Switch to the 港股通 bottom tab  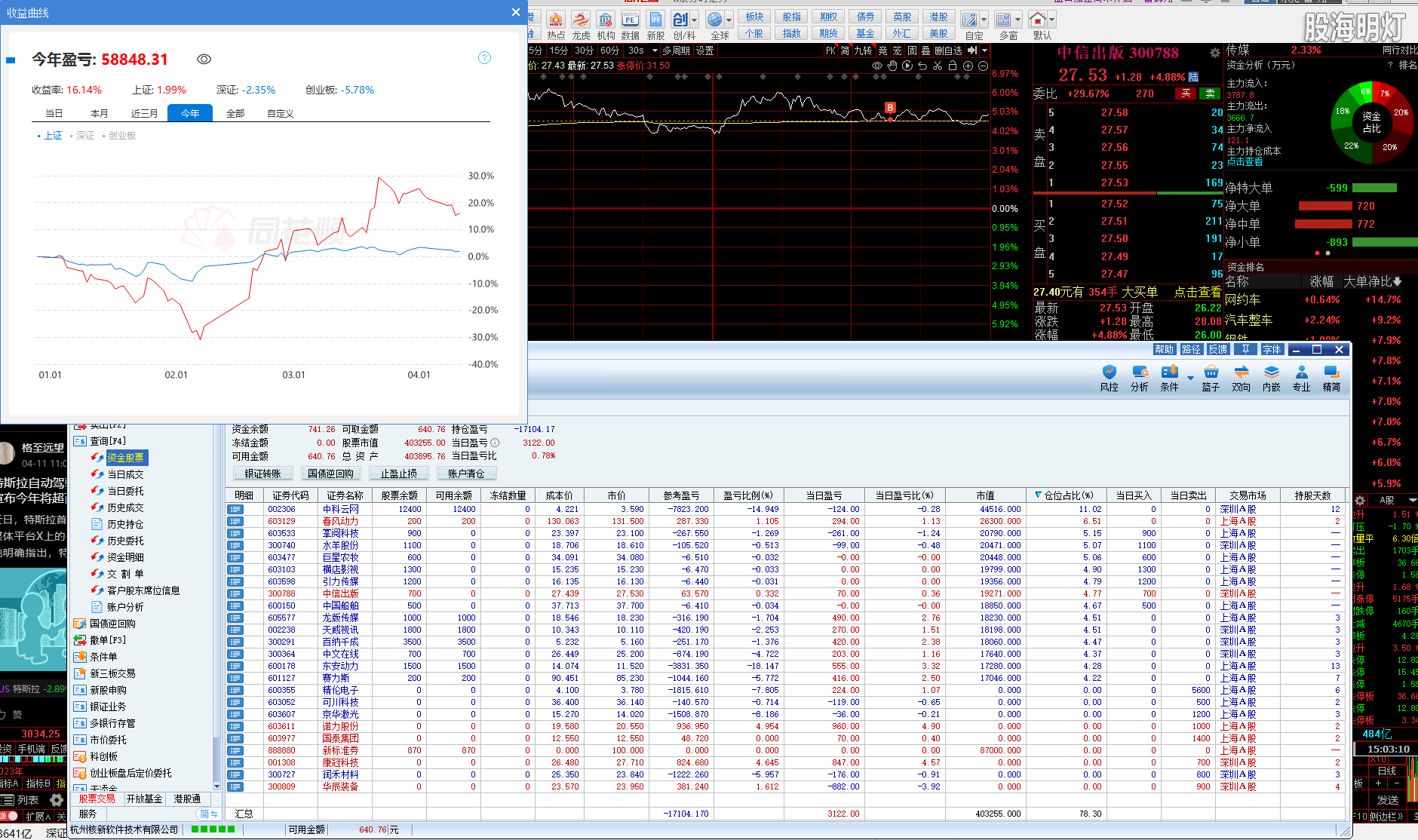[x=187, y=799]
